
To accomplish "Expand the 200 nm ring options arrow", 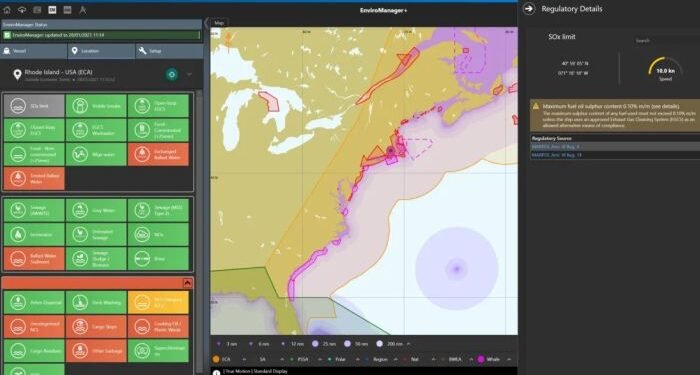I will (x=409, y=344).
